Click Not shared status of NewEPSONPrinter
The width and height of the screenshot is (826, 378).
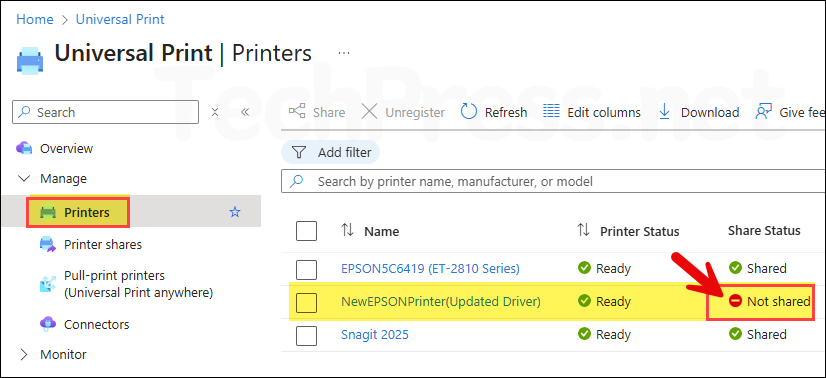click(770, 302)
